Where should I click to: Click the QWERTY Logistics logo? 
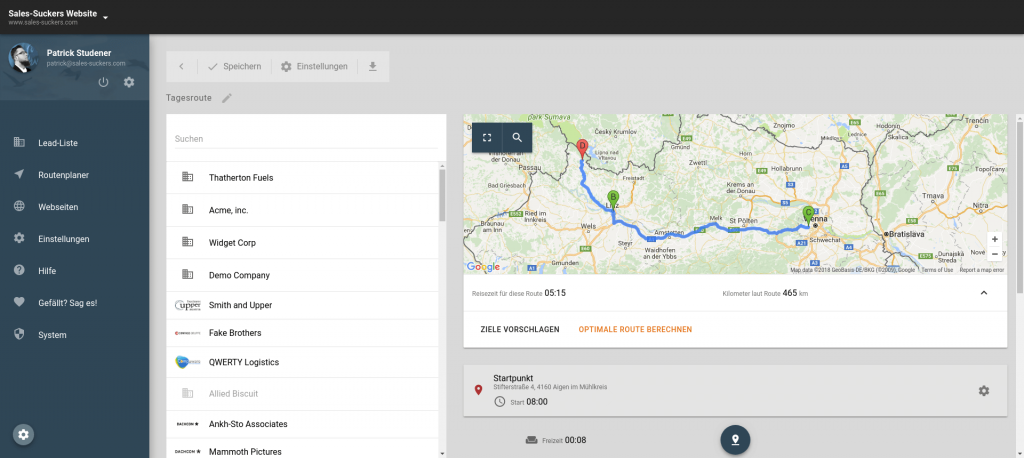click(x=187, y=362)
